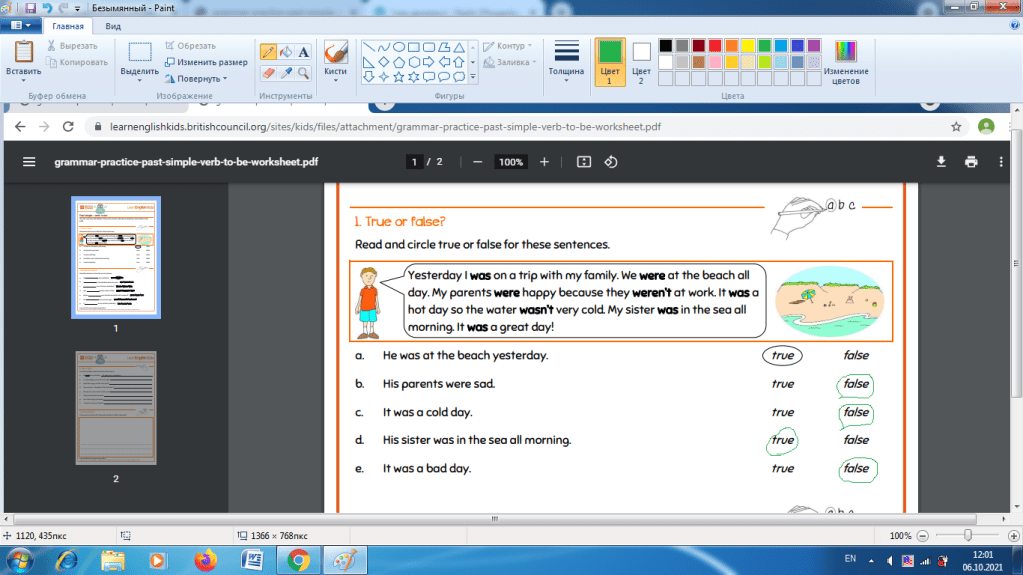Pick the Eraser tool
The image size is (1023, 575).
pos(268,73)
